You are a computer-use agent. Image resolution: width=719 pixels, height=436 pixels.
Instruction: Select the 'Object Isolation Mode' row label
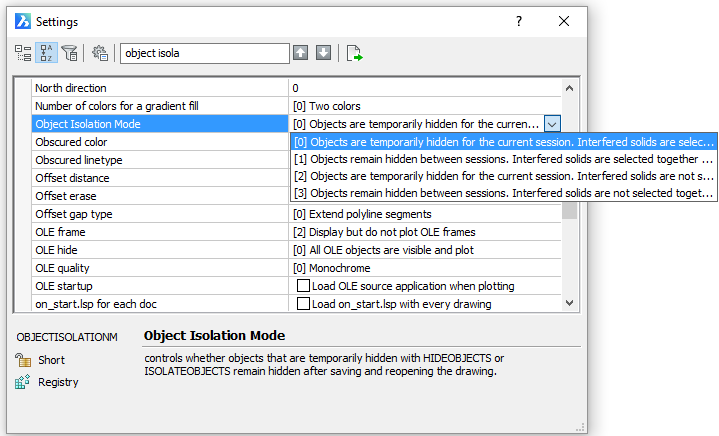[160, 124]
